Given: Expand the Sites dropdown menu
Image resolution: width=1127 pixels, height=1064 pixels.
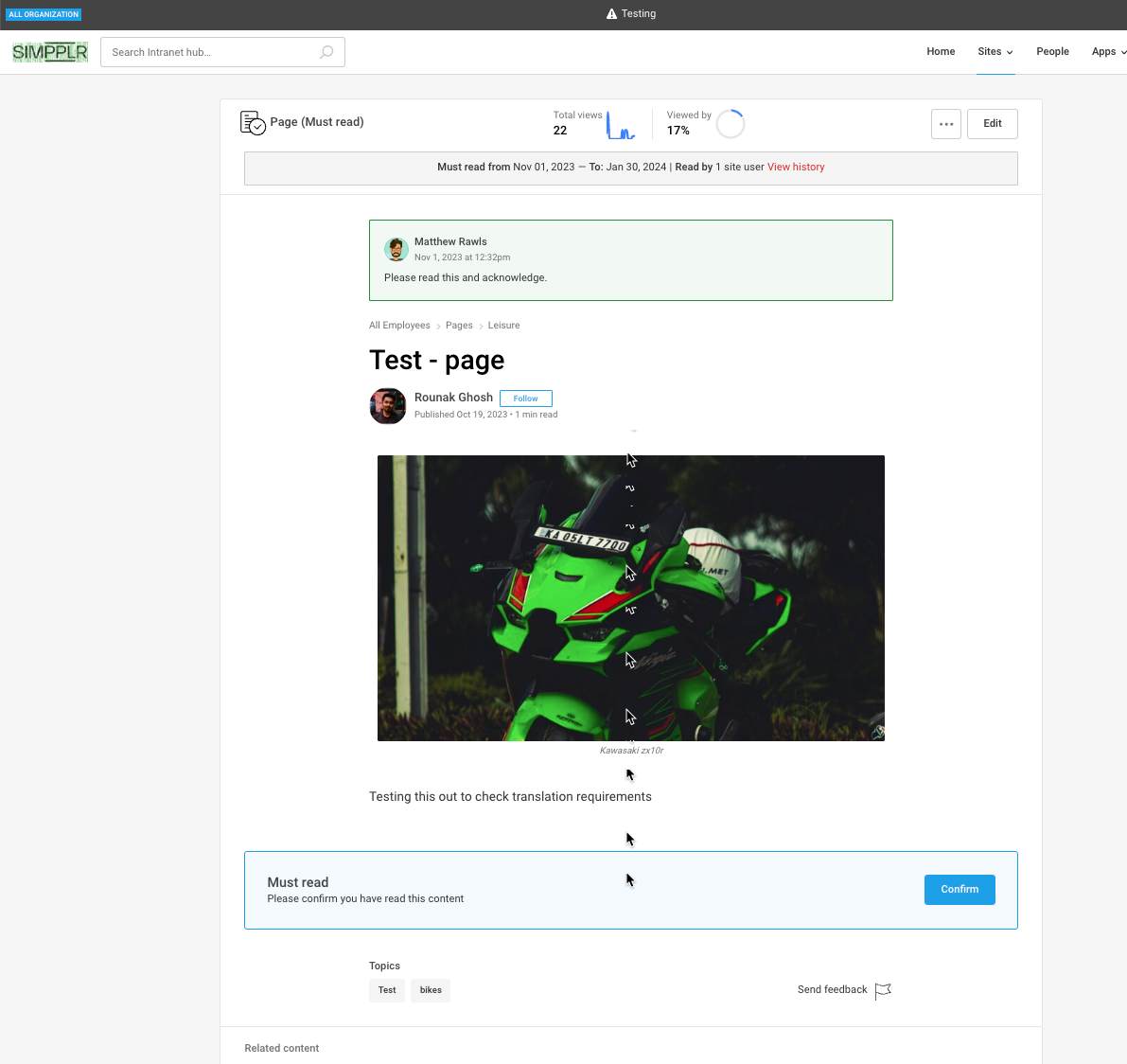Looking at the screenshot, I should coord(995,52).
